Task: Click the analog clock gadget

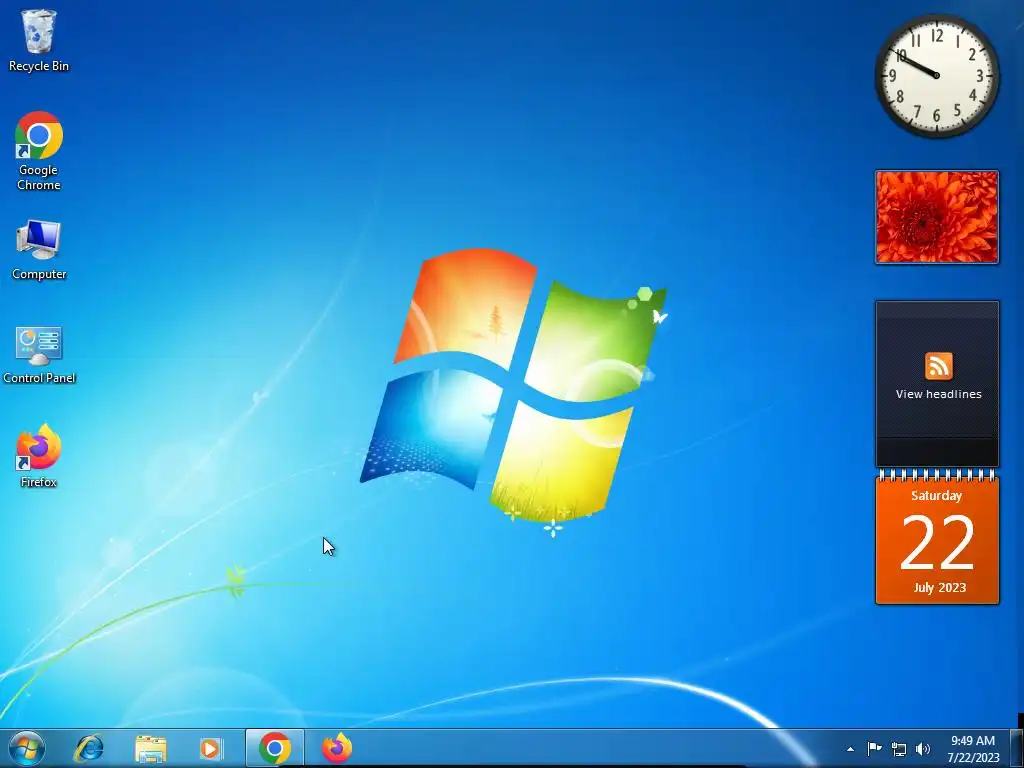Action: coord(936,76)
